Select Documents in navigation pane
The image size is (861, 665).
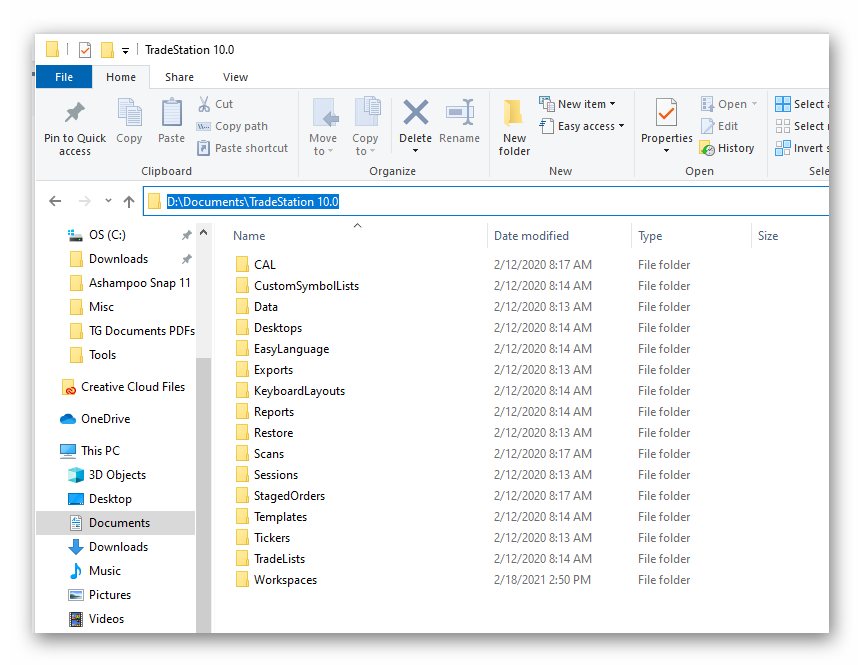click(115, 523)
